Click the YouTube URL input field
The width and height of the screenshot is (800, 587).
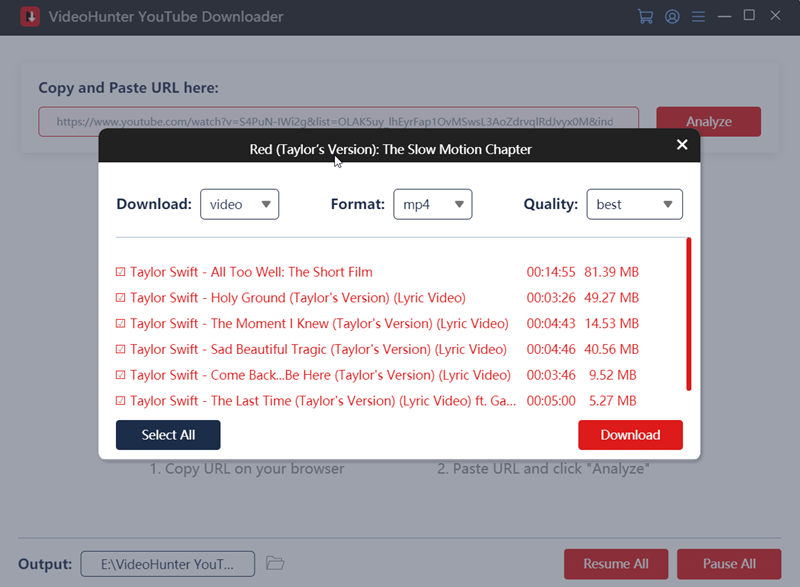coord(338,122)
